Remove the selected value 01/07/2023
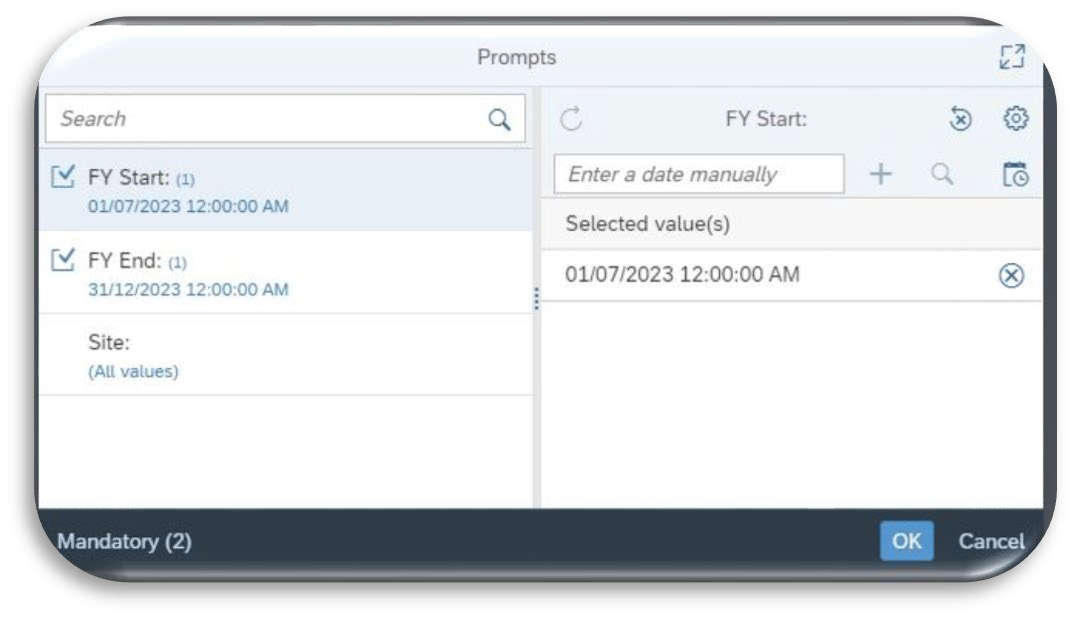 tap(1011, 275)
